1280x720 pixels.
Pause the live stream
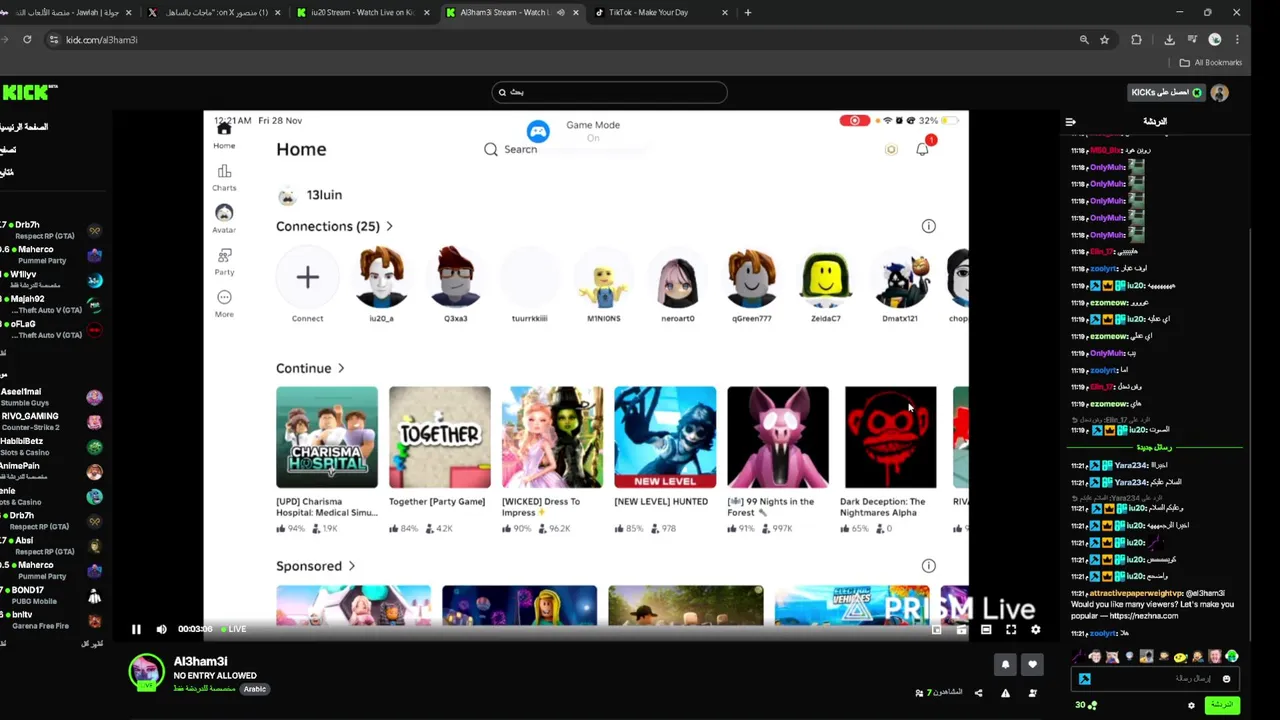click(136, 630)
